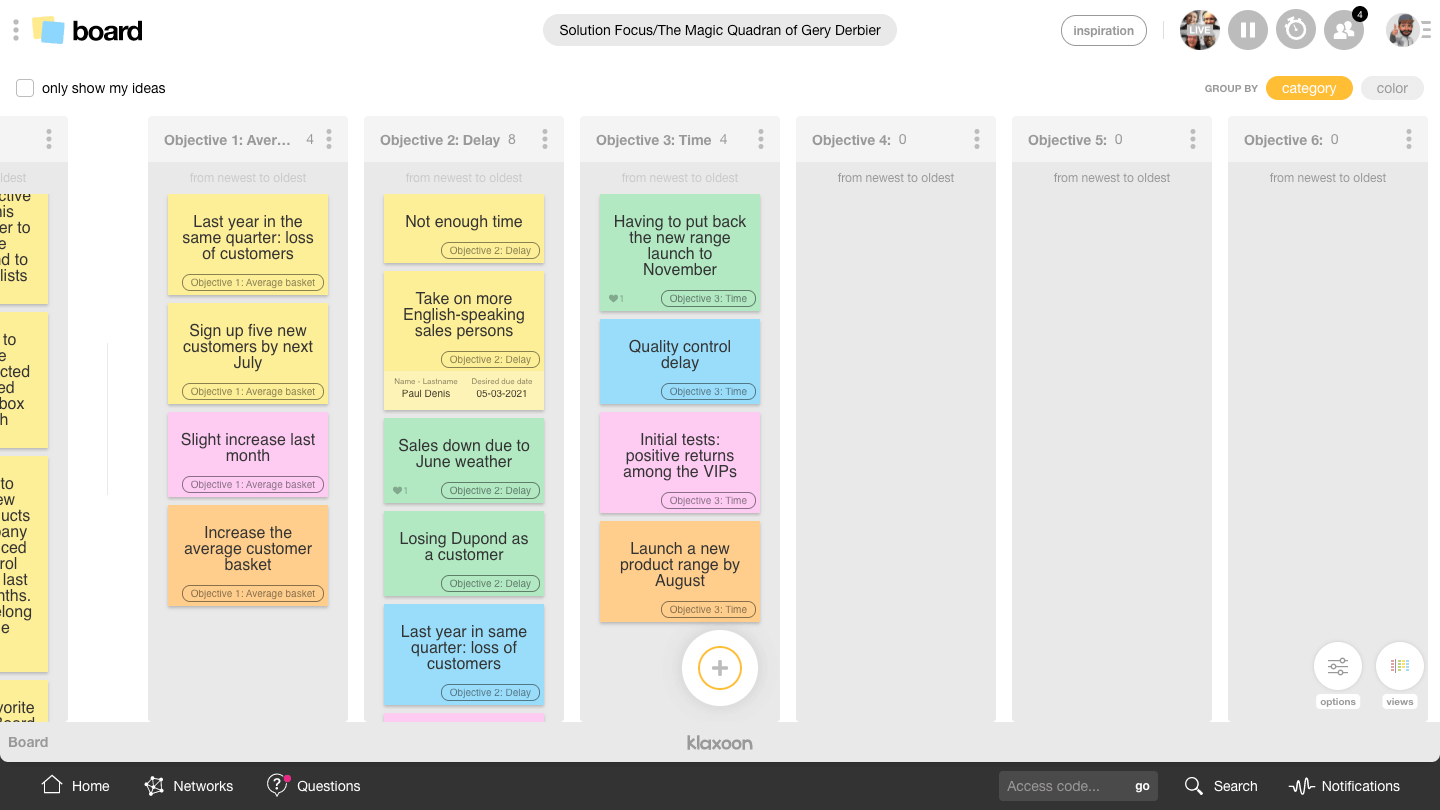
Task: Go to Networks in bottom navigation
Action: [189, 786]
